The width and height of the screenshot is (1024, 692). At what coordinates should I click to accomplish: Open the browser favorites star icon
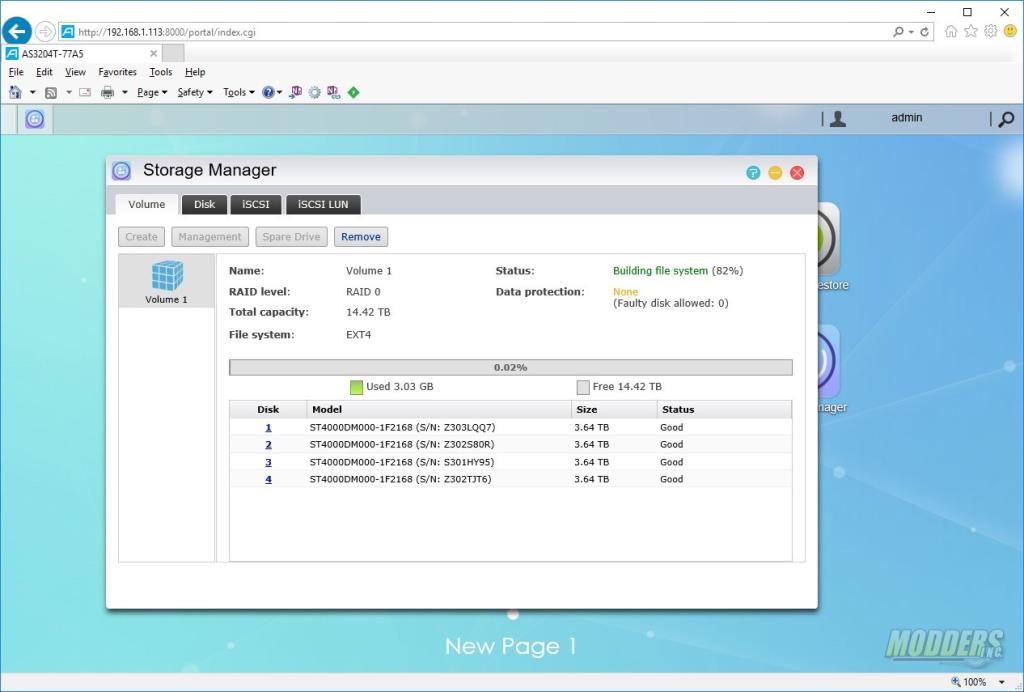[x=970, y=31]
